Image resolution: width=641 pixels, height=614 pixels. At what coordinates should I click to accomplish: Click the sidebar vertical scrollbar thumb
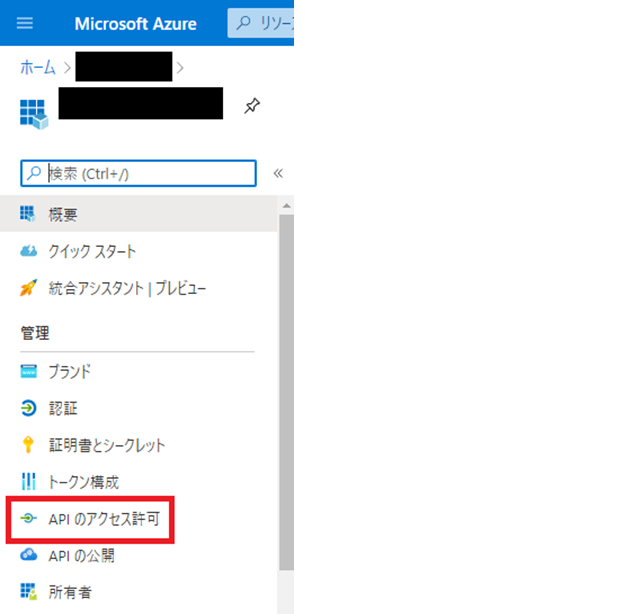tap(286, 390)
